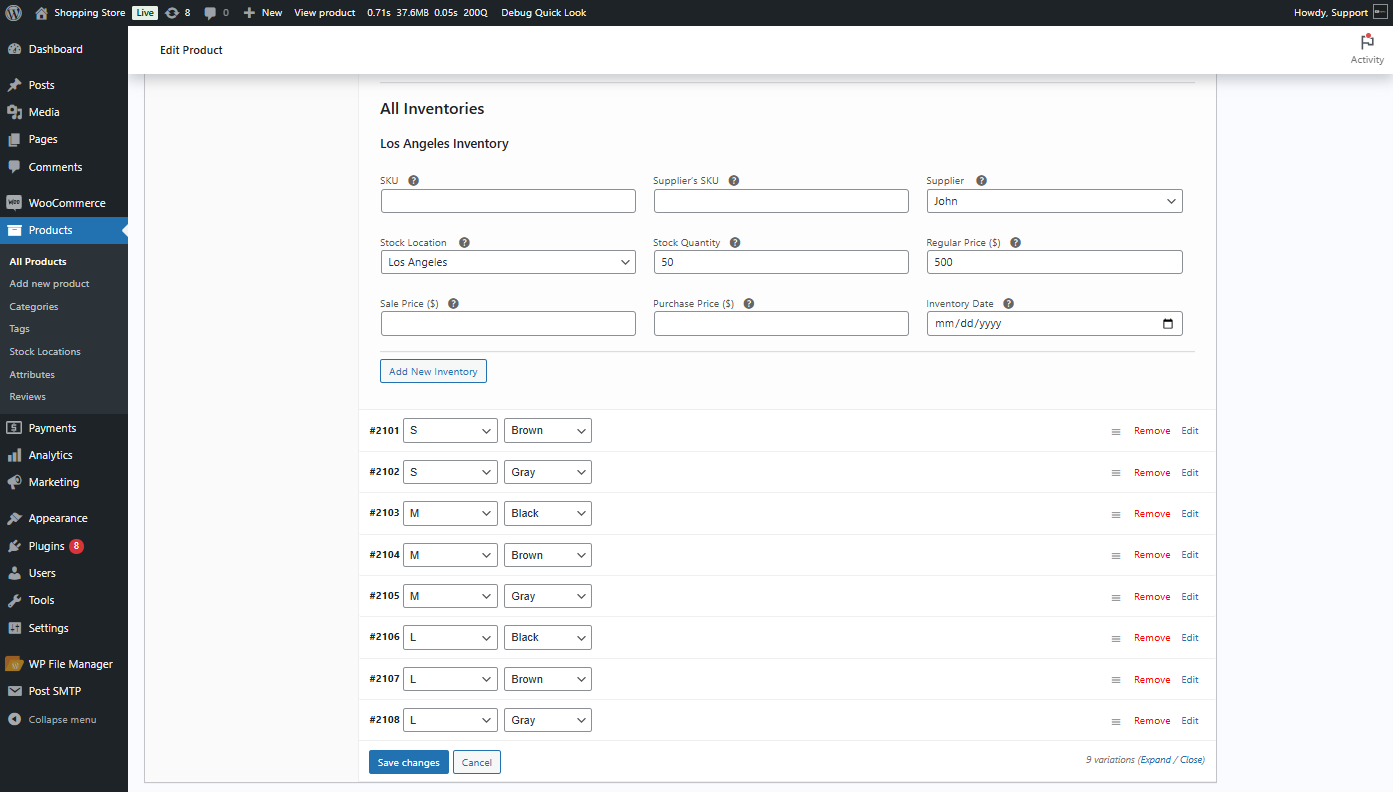Image resolution: width=1393 pixels, height=792 pixels.
Task: Open the comments bubble icon in admin bar
Action: pos(216,13)
